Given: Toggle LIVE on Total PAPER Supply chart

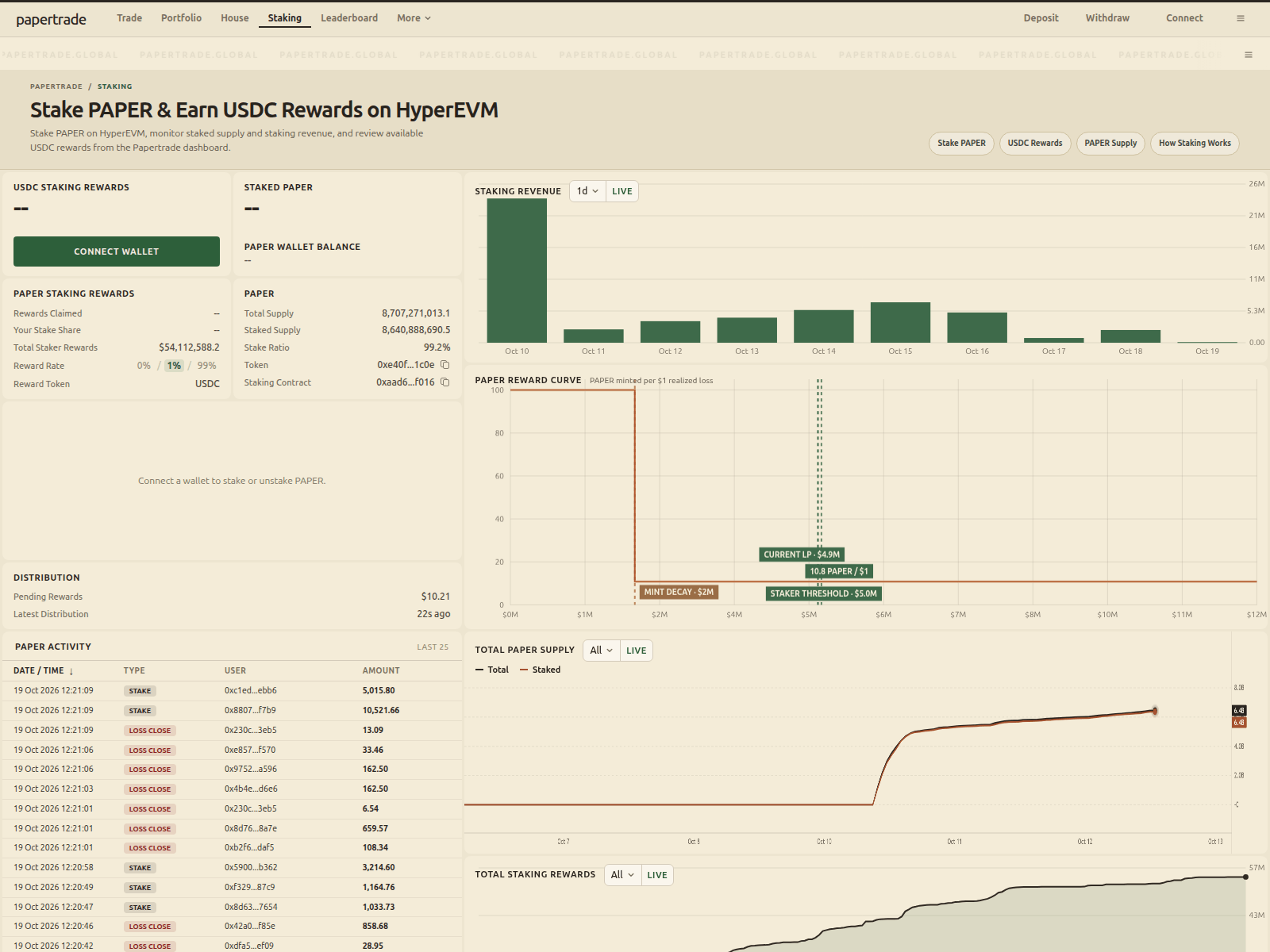Looking at the screenshot, I should coord(637,651).
